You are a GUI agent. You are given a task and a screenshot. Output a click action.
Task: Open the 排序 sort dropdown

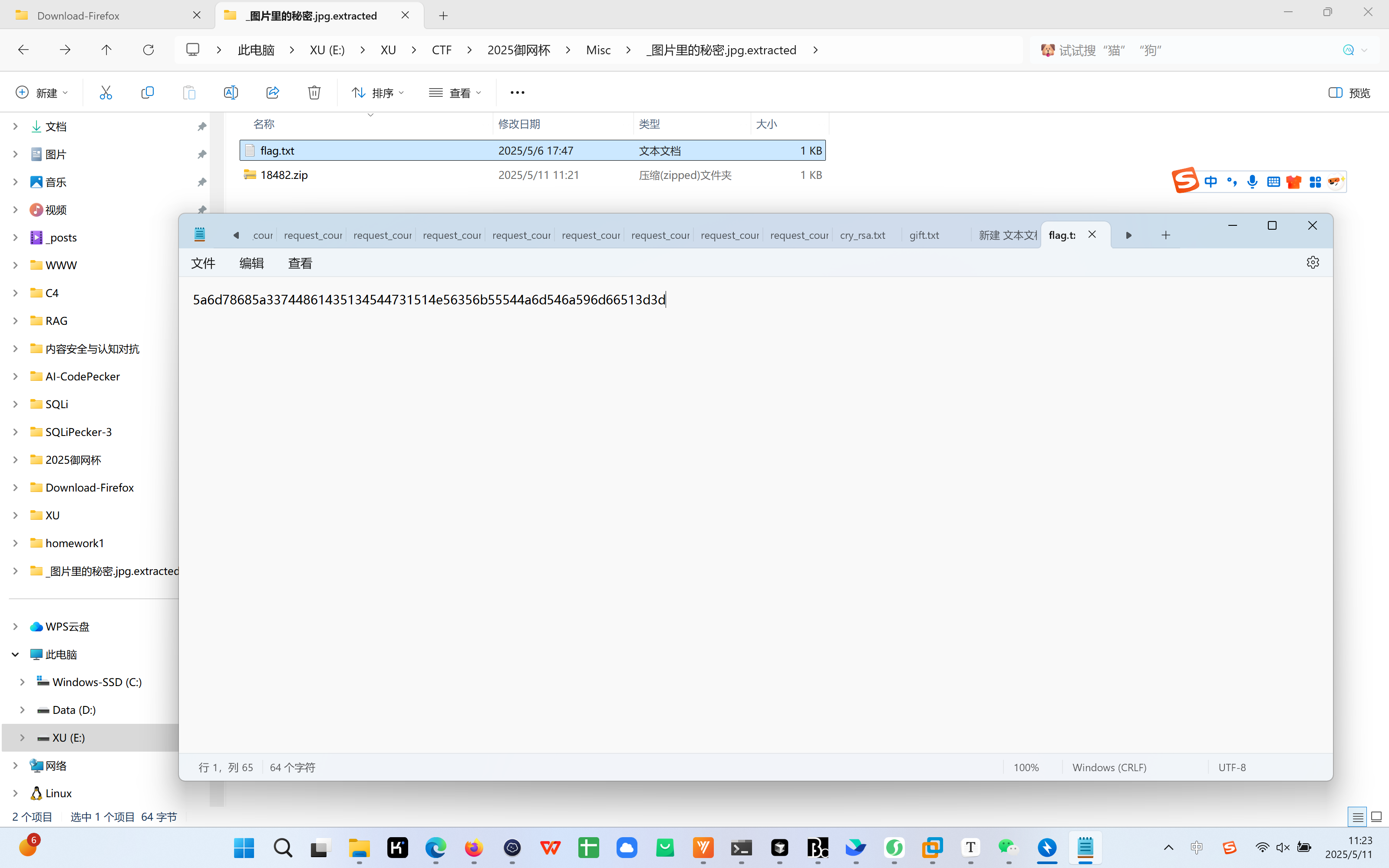tap(378, 92)
